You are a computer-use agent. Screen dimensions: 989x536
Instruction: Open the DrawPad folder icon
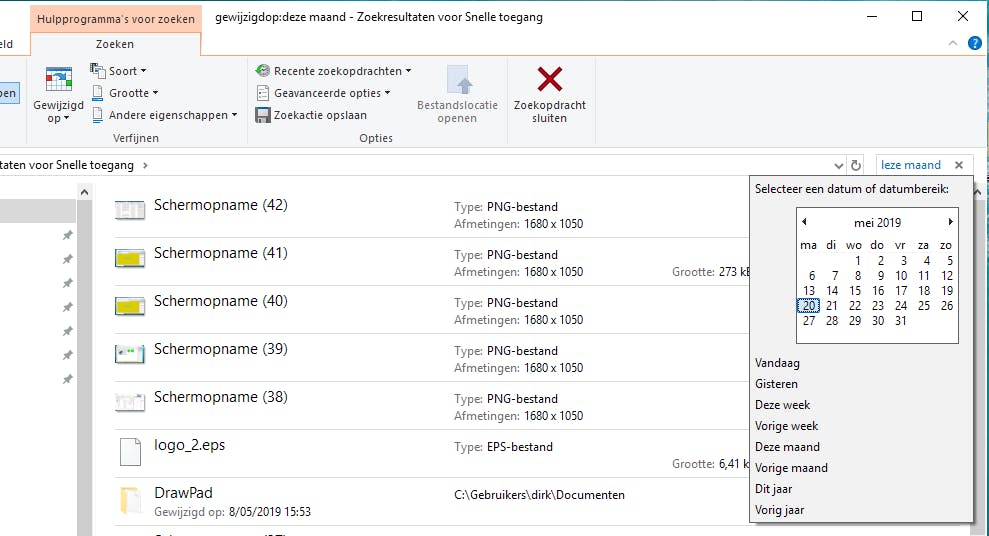(x=130, y=500)
